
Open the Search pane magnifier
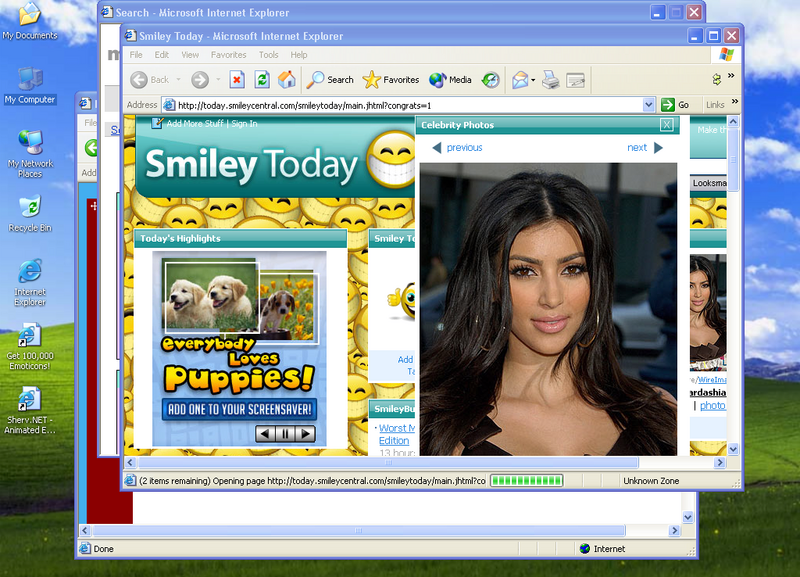(330, 80)
